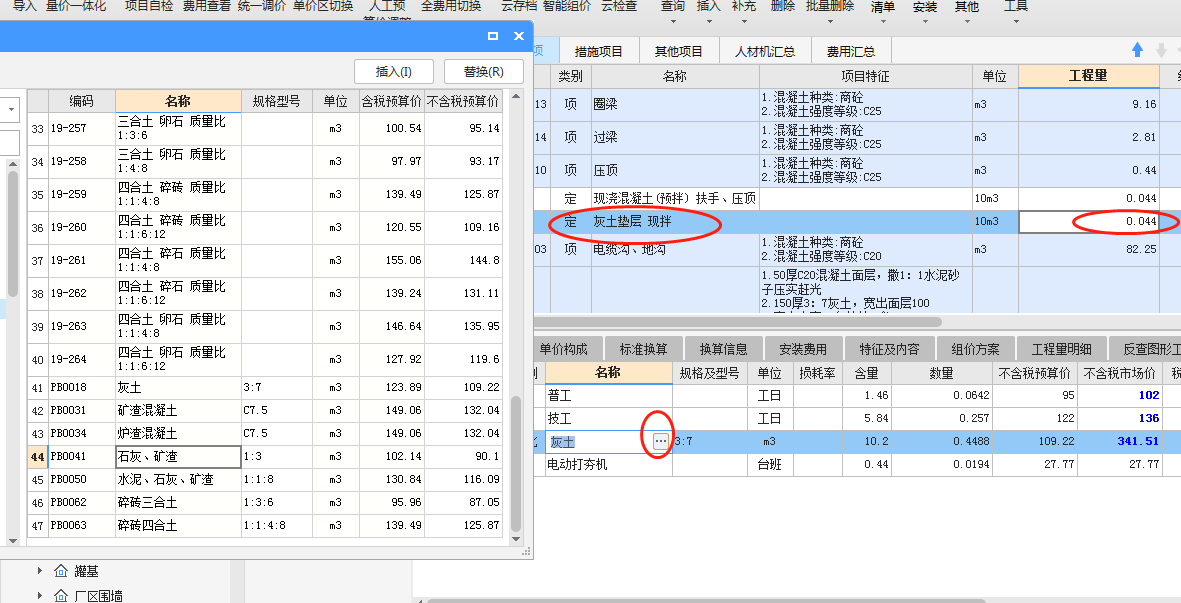Select row PB0063 碎砖四合土
Image resolution: width=1181 pixels, height=603 pixels.
(x=265, y=525)
